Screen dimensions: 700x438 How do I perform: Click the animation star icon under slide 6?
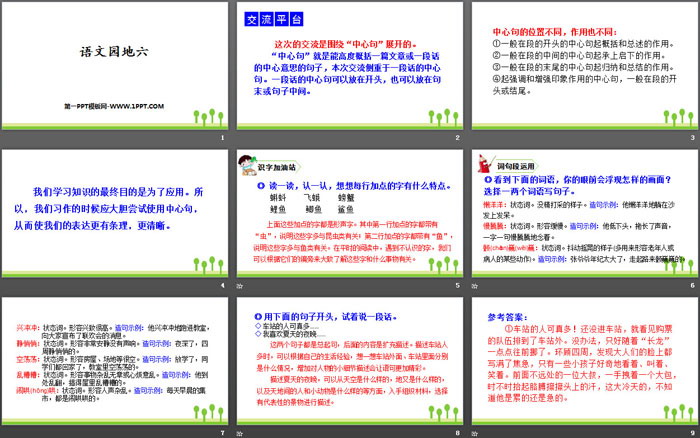(x=475, y=286)
